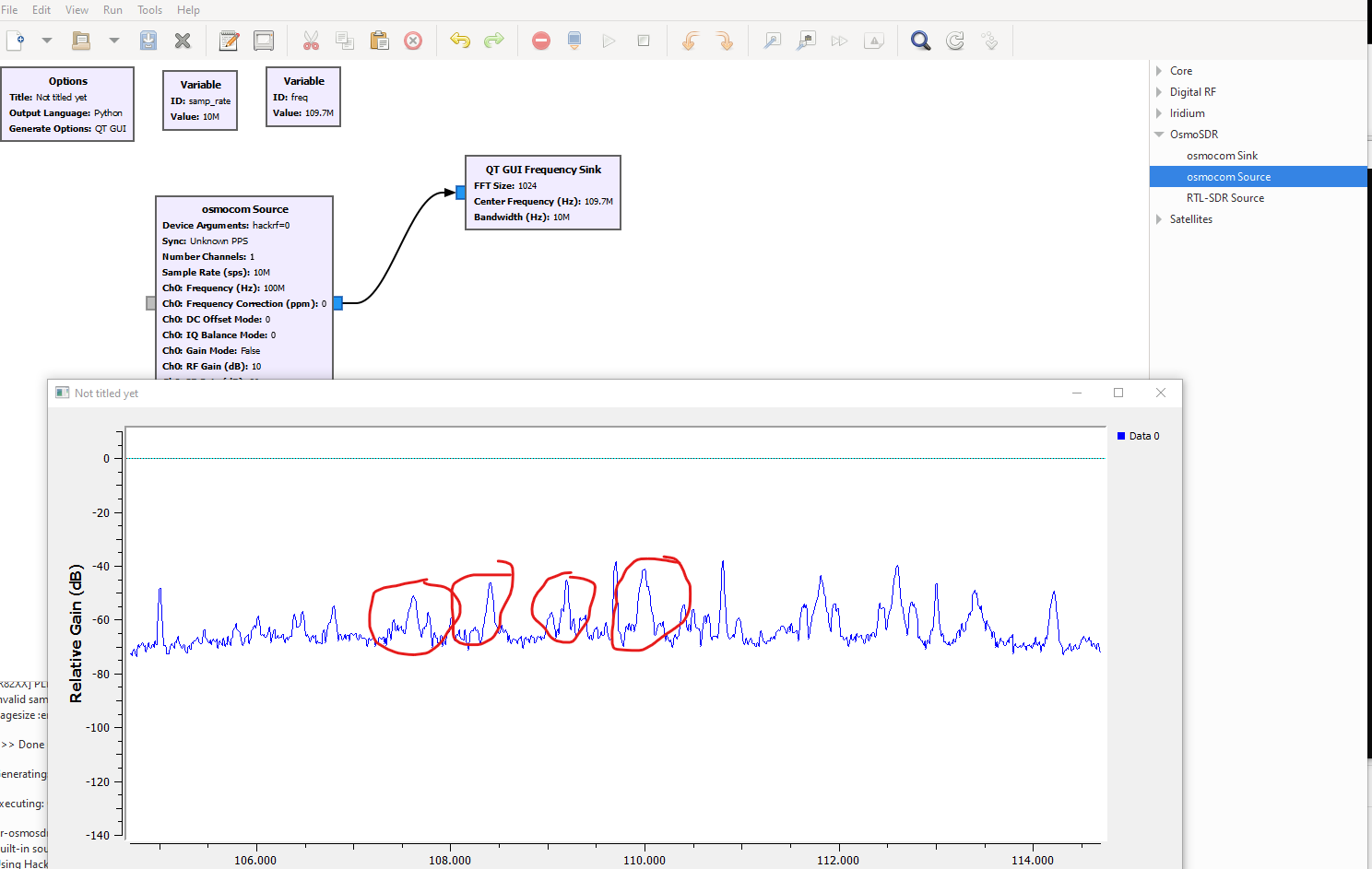Save the flowgraph with the Save icon
Viewport: 1372px width, 869px height.
tap(148, 41)
